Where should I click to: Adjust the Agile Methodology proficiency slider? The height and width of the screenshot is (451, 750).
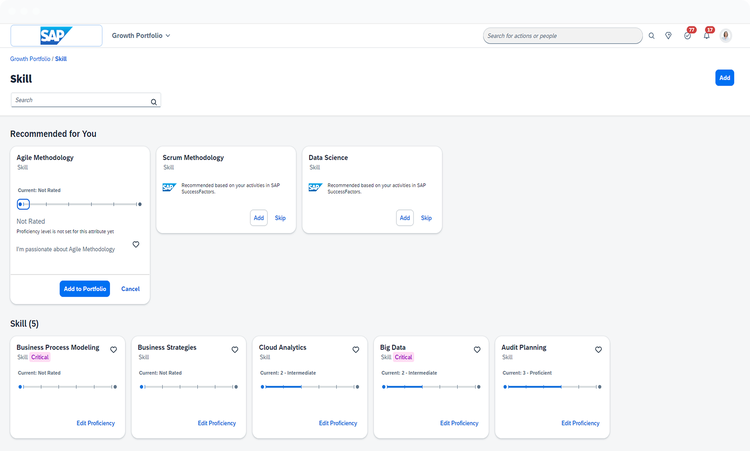point(79,204)
